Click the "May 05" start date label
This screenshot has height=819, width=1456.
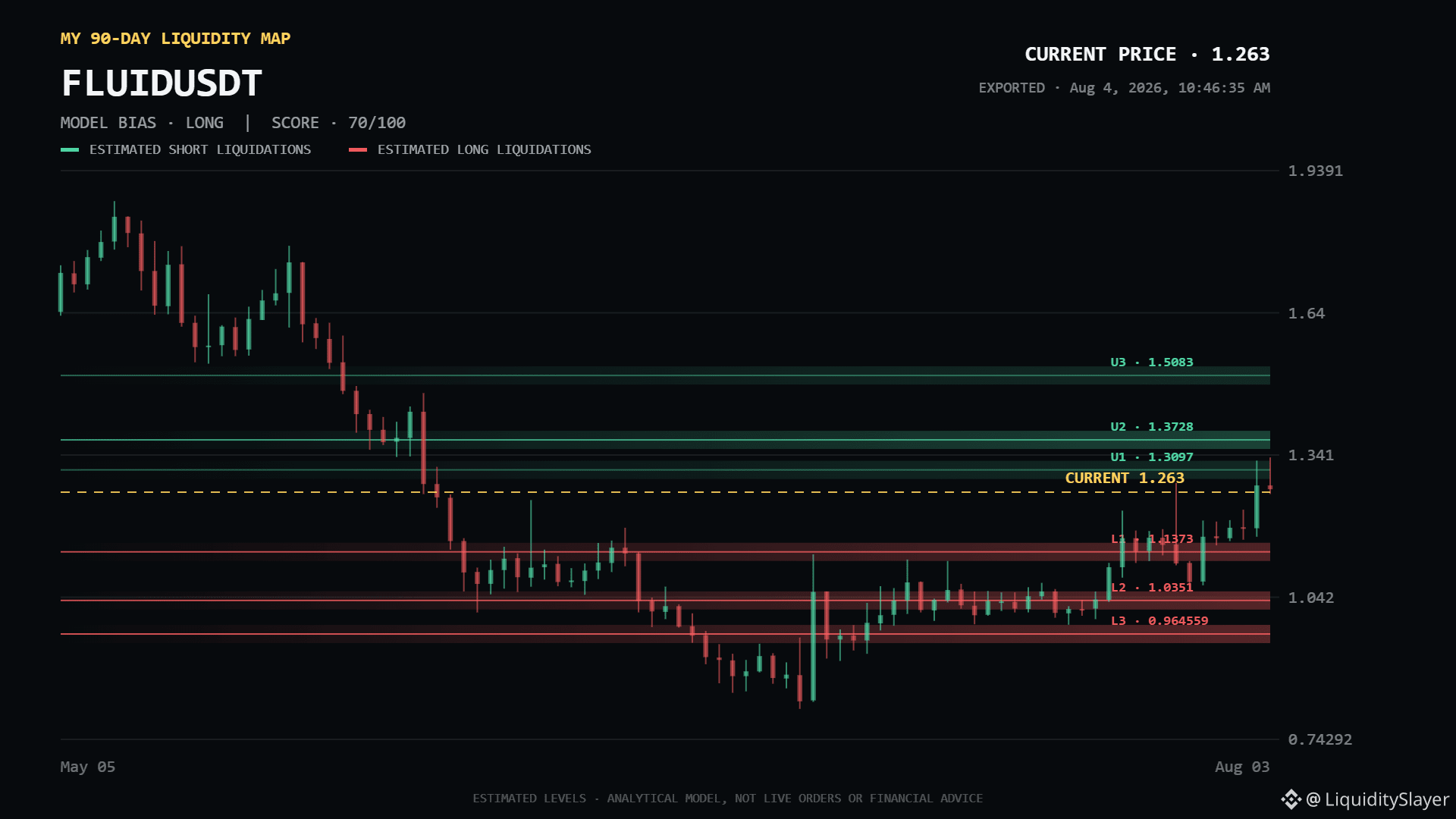click(x=88, y=767)
